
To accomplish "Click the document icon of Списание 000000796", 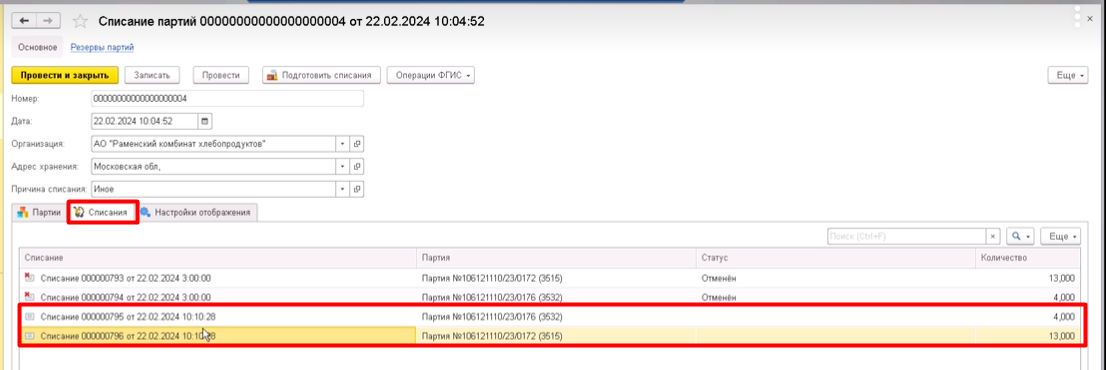I will coord(30,336).
